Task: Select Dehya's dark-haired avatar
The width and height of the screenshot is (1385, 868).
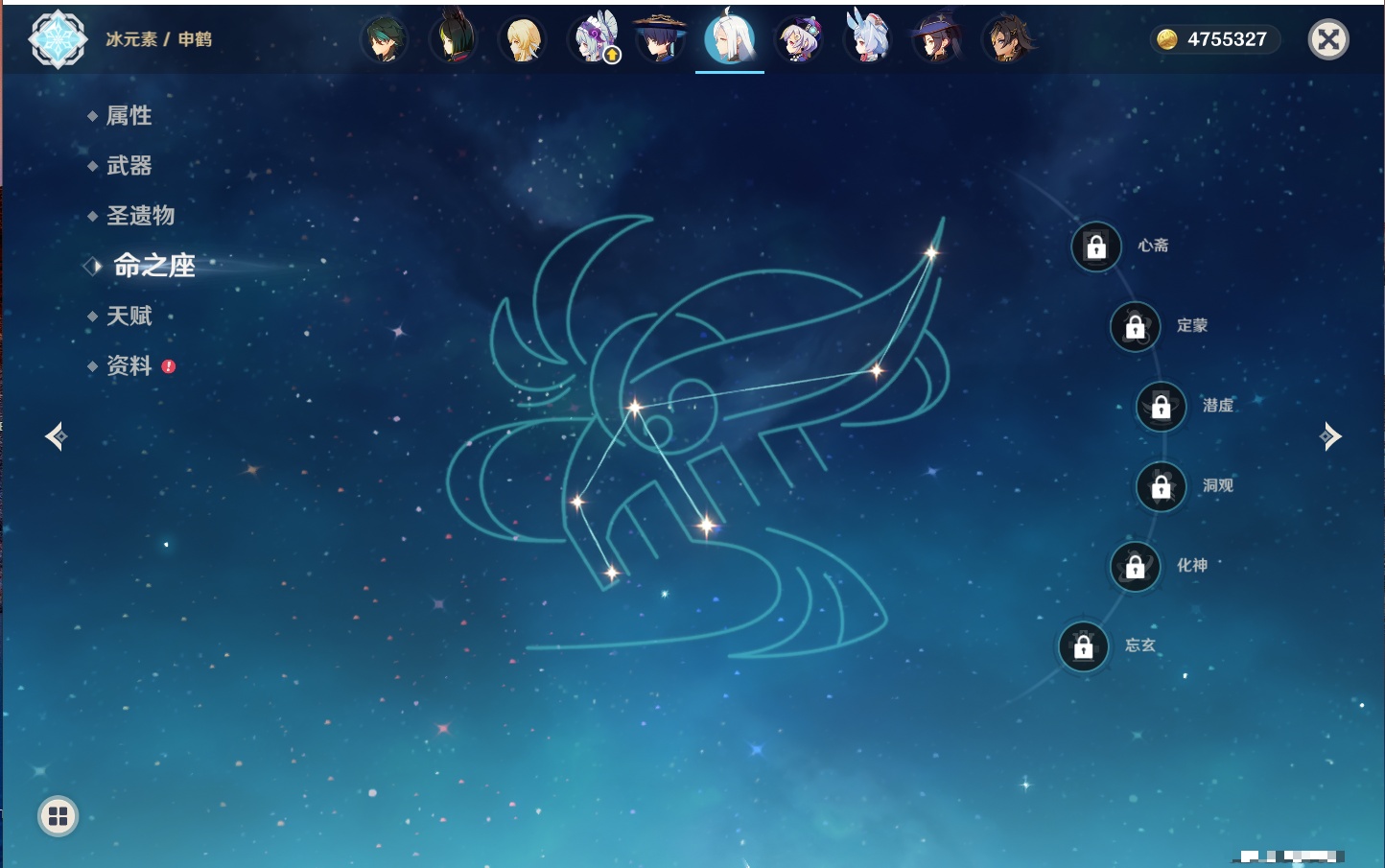Action: click(1007, 40)
